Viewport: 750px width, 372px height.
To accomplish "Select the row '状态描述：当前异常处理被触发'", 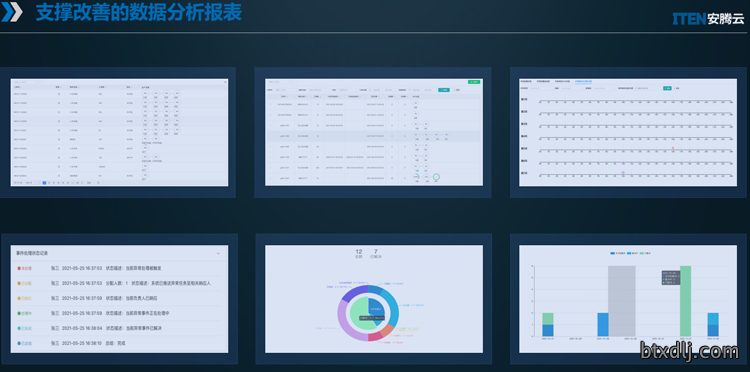I will [x=119, y=268].
